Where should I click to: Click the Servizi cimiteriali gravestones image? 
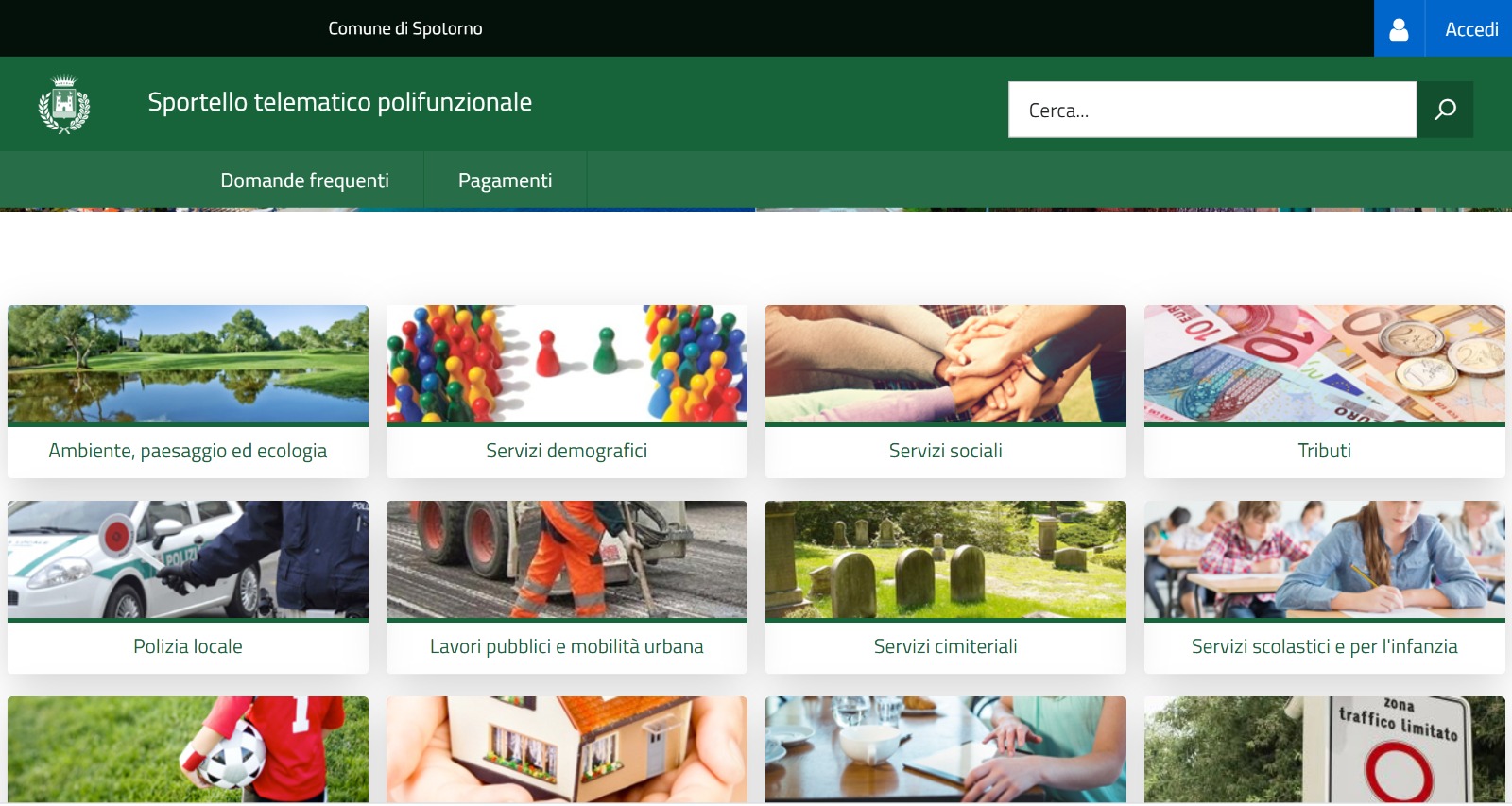(946, 559)
